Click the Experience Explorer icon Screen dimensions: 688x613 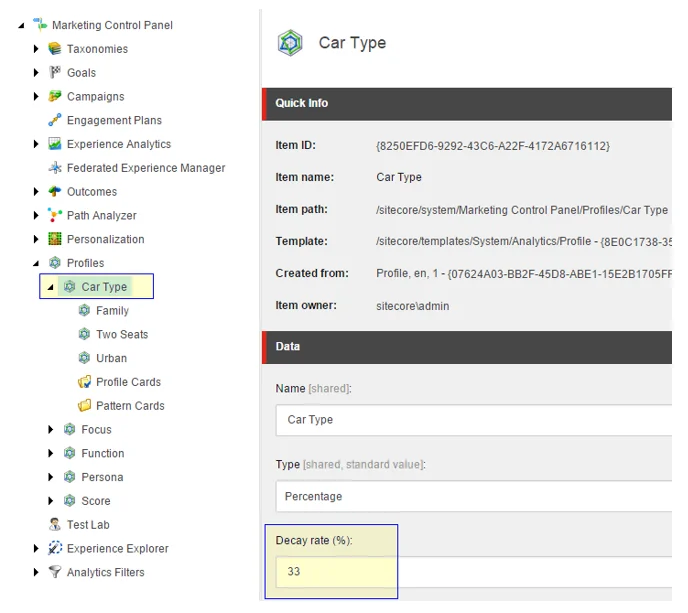54,548
